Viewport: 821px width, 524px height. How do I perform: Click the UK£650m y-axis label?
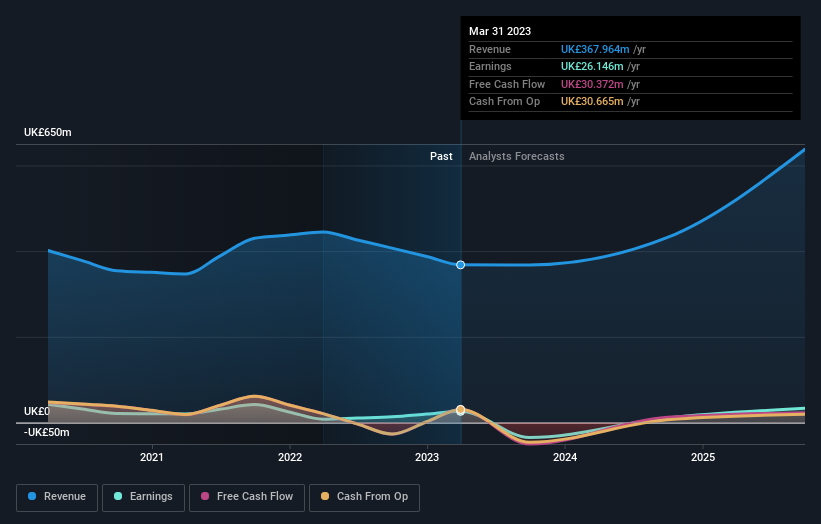click(x=48, y=132)
